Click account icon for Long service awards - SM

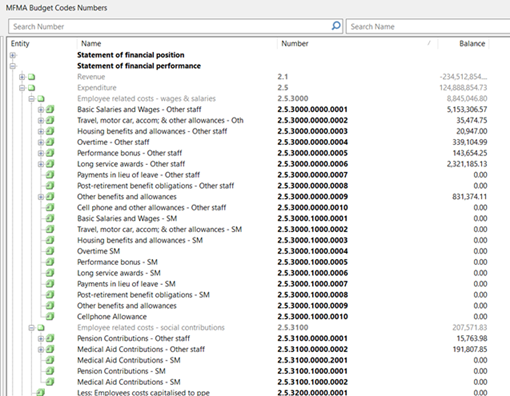50,273
